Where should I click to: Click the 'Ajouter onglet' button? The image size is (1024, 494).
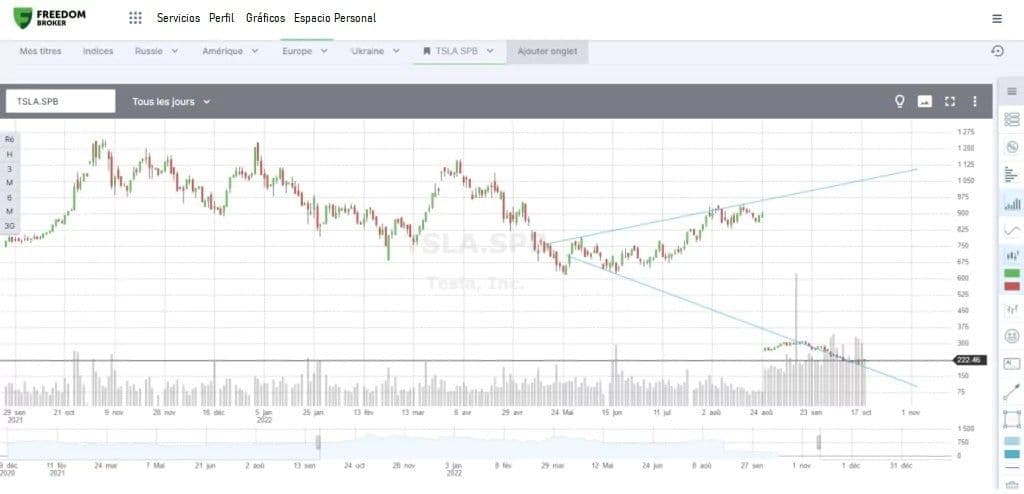pyautogui.click(x=547, y=51)
